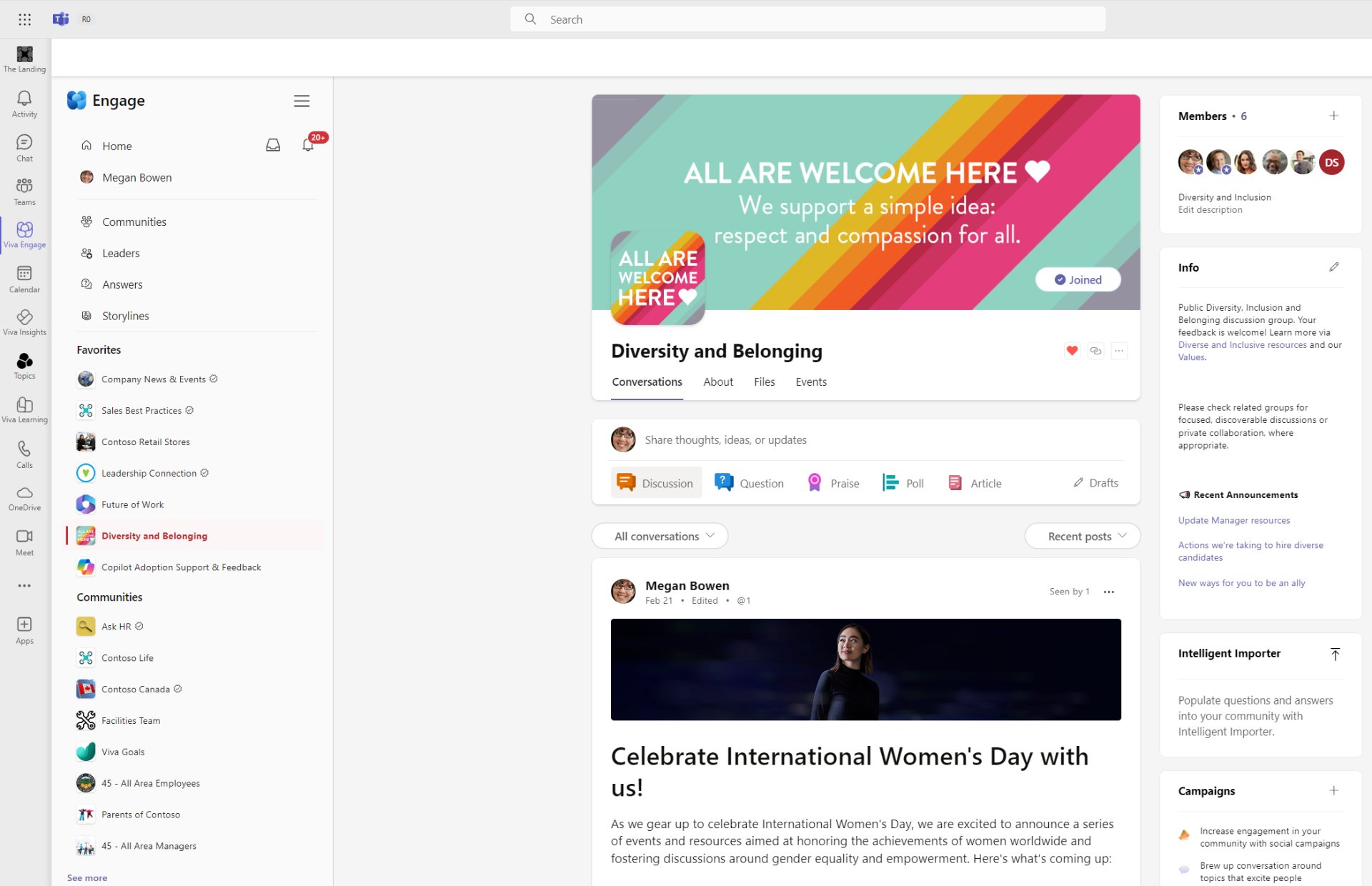Expand All conversations filter dropdown
The width and height of the screenshot is (1372, 886).
[x=660, y=536]
